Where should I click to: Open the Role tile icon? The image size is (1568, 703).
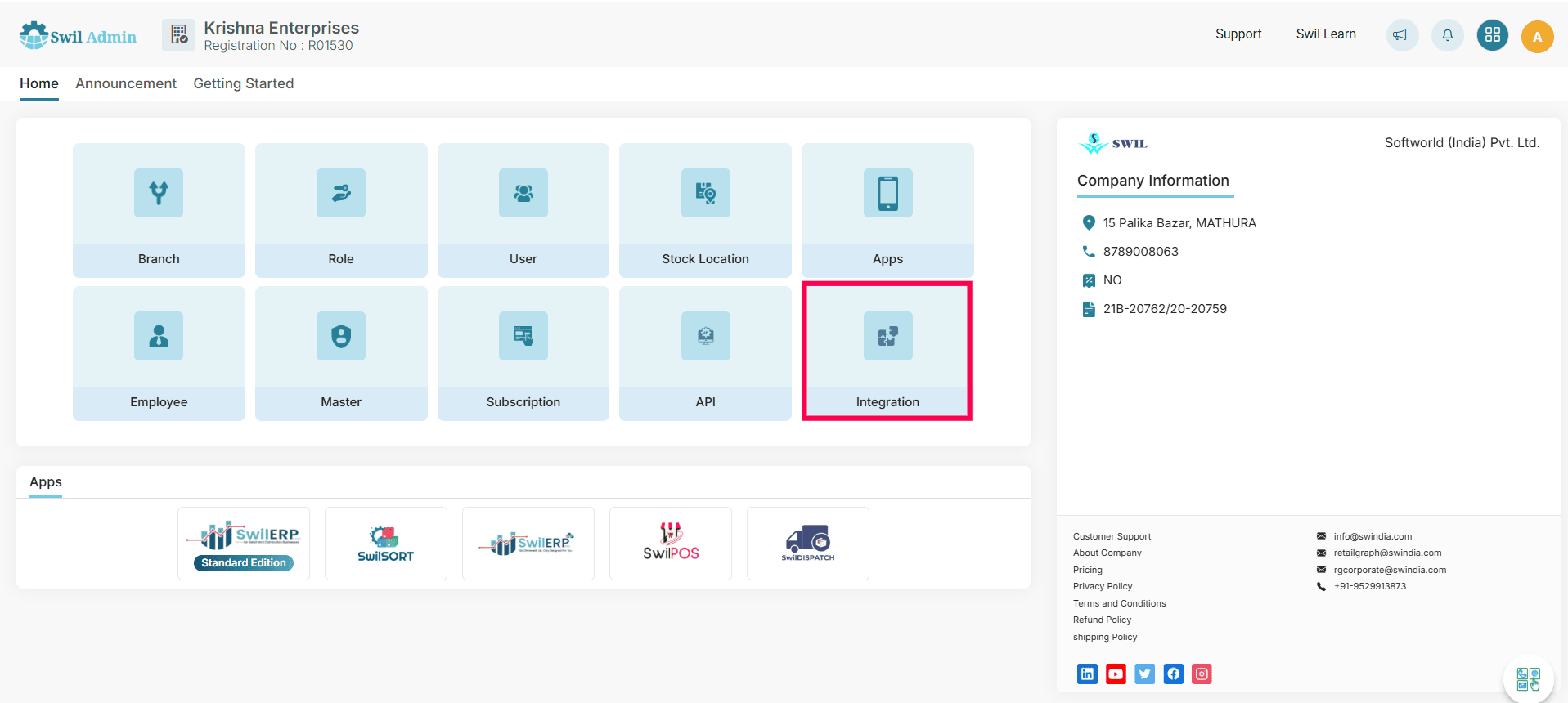tap(341, 193)
